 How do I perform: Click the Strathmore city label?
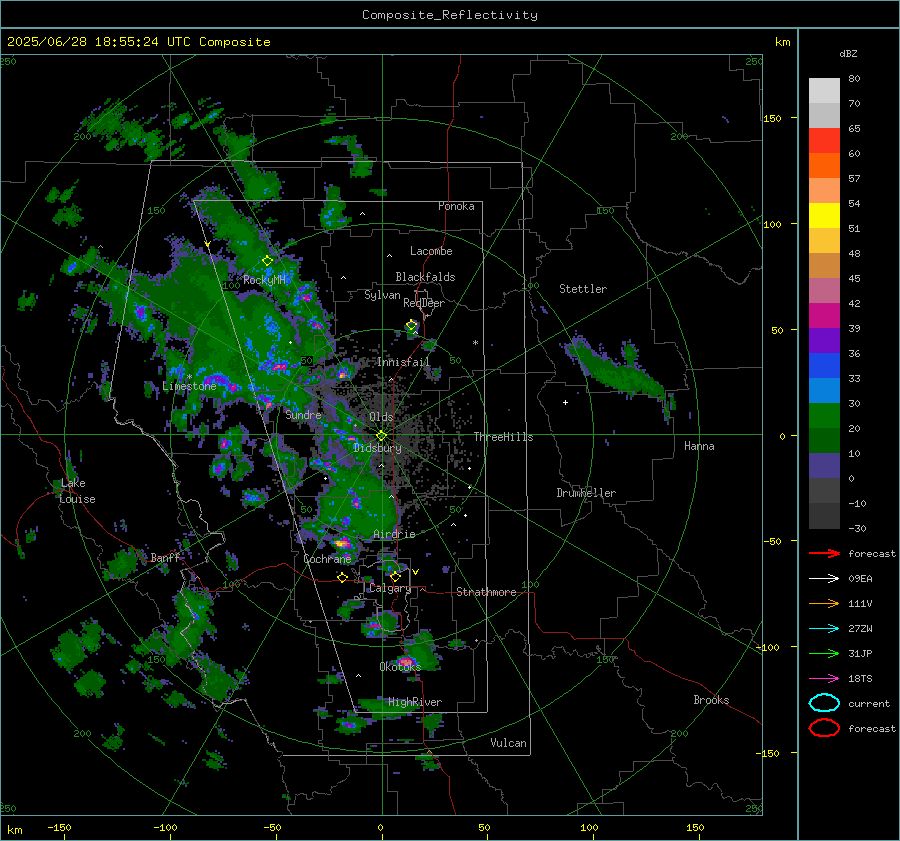tap(486, 592)
